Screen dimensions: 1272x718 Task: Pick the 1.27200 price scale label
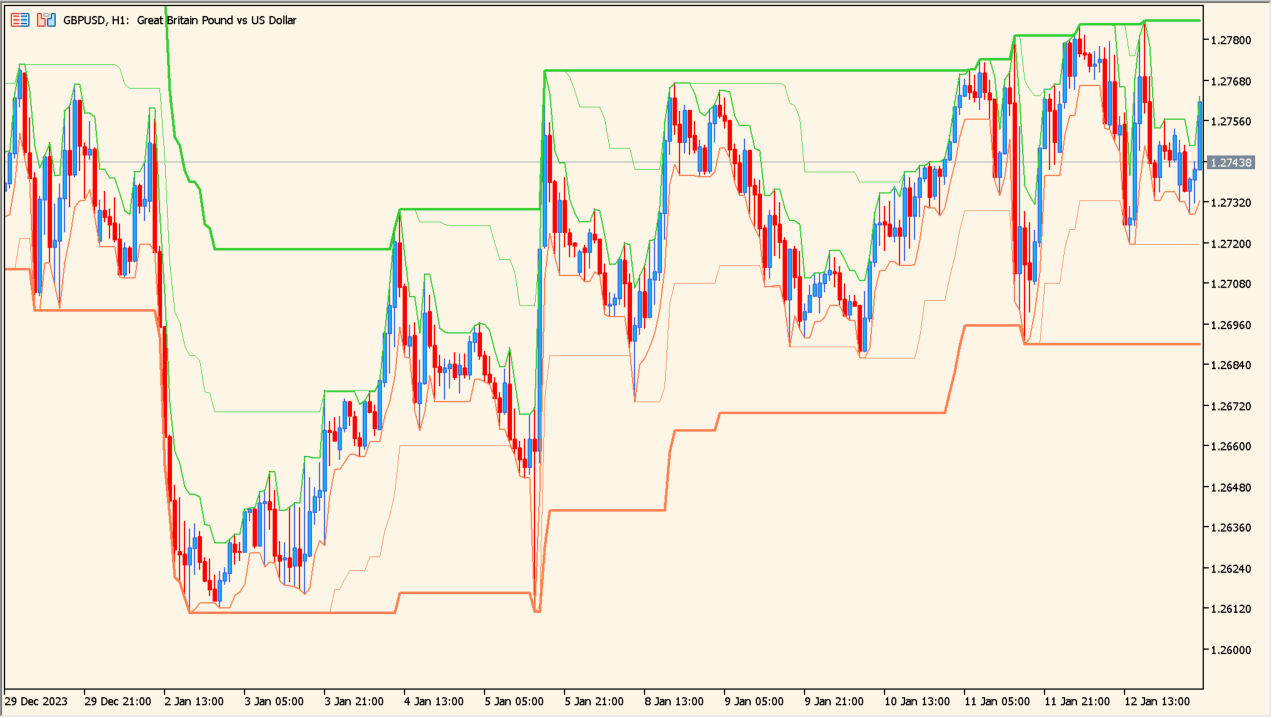coord(1231,244)
